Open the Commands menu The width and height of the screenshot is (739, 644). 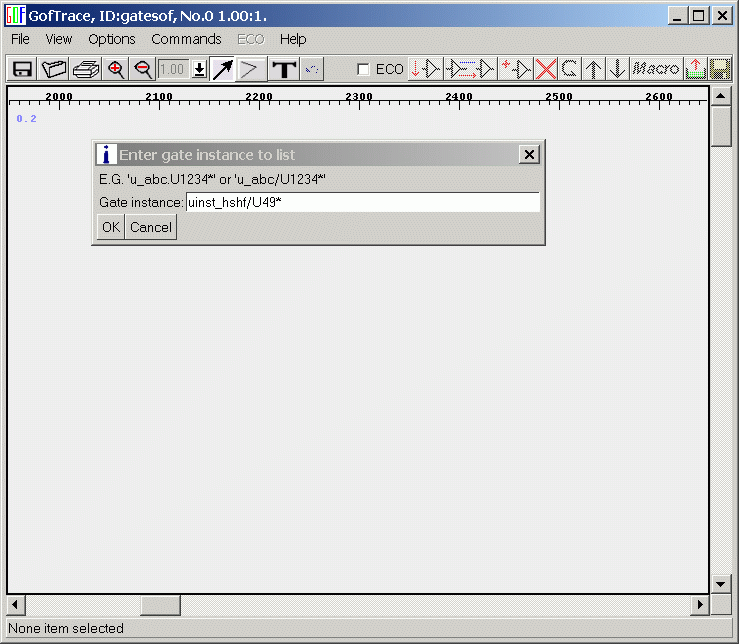(186, 39)
